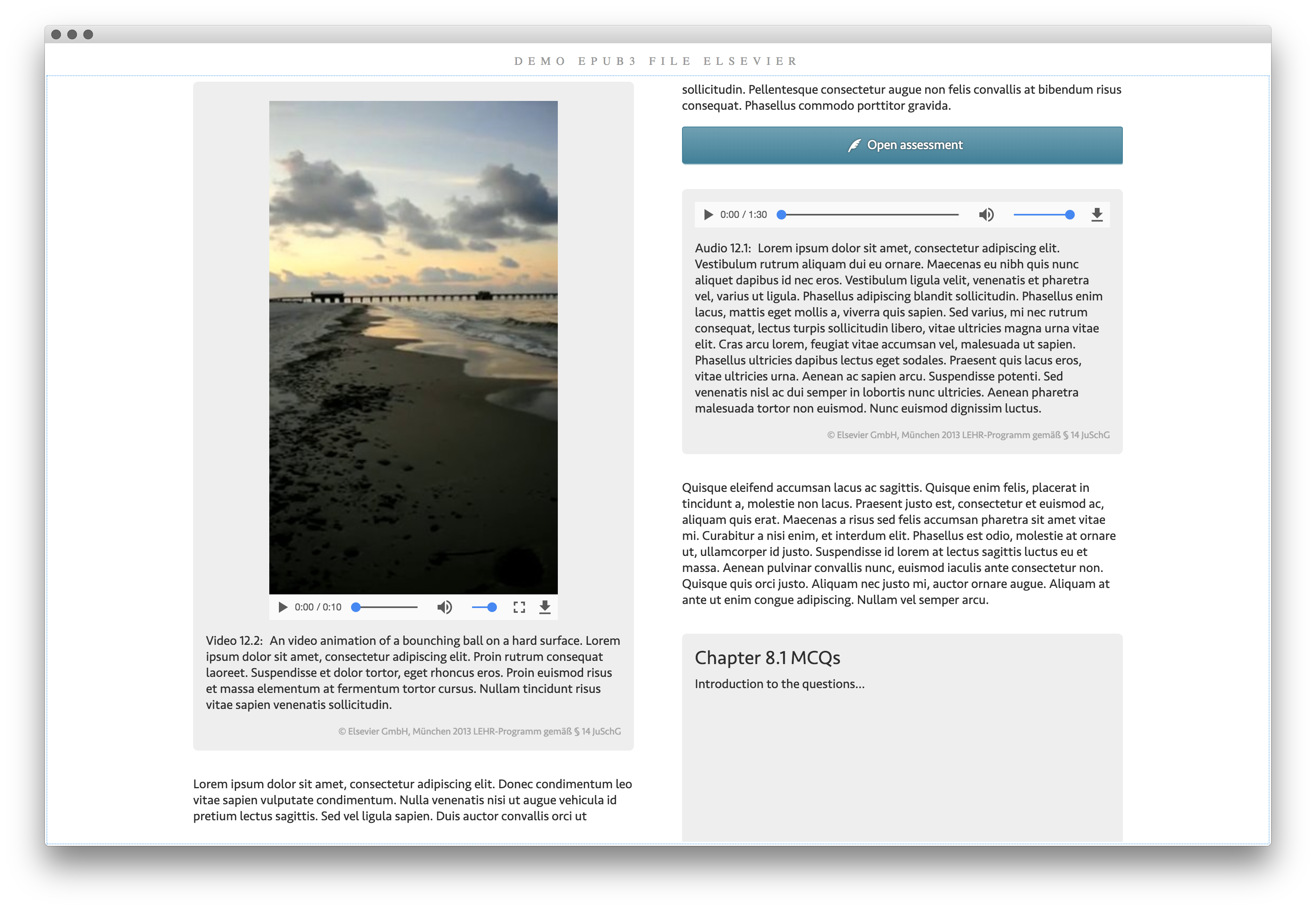Click the video 0:00 / 0:10 time display
The width and height of the screenshot is (1316, 910).
[318, 607]
